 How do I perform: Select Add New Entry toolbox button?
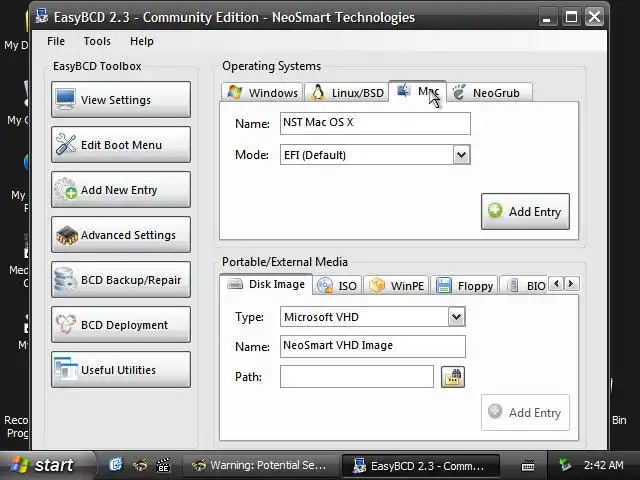121,190
